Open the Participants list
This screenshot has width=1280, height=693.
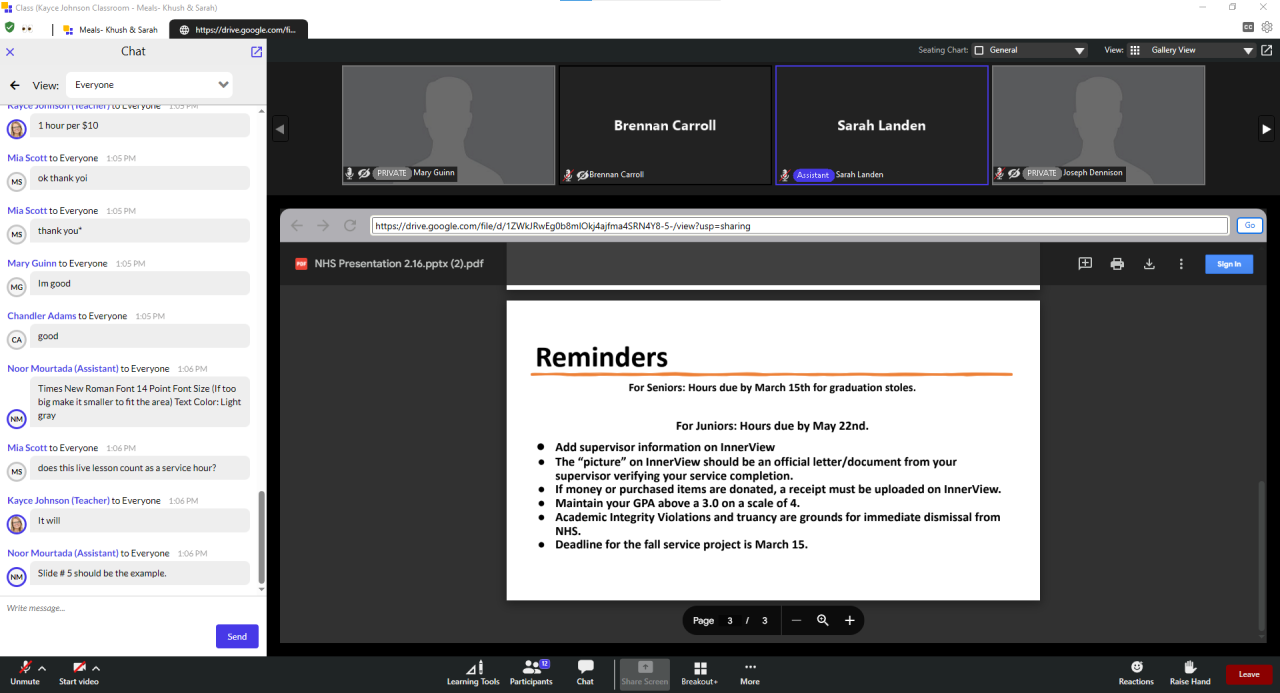[x=531, y=673]
